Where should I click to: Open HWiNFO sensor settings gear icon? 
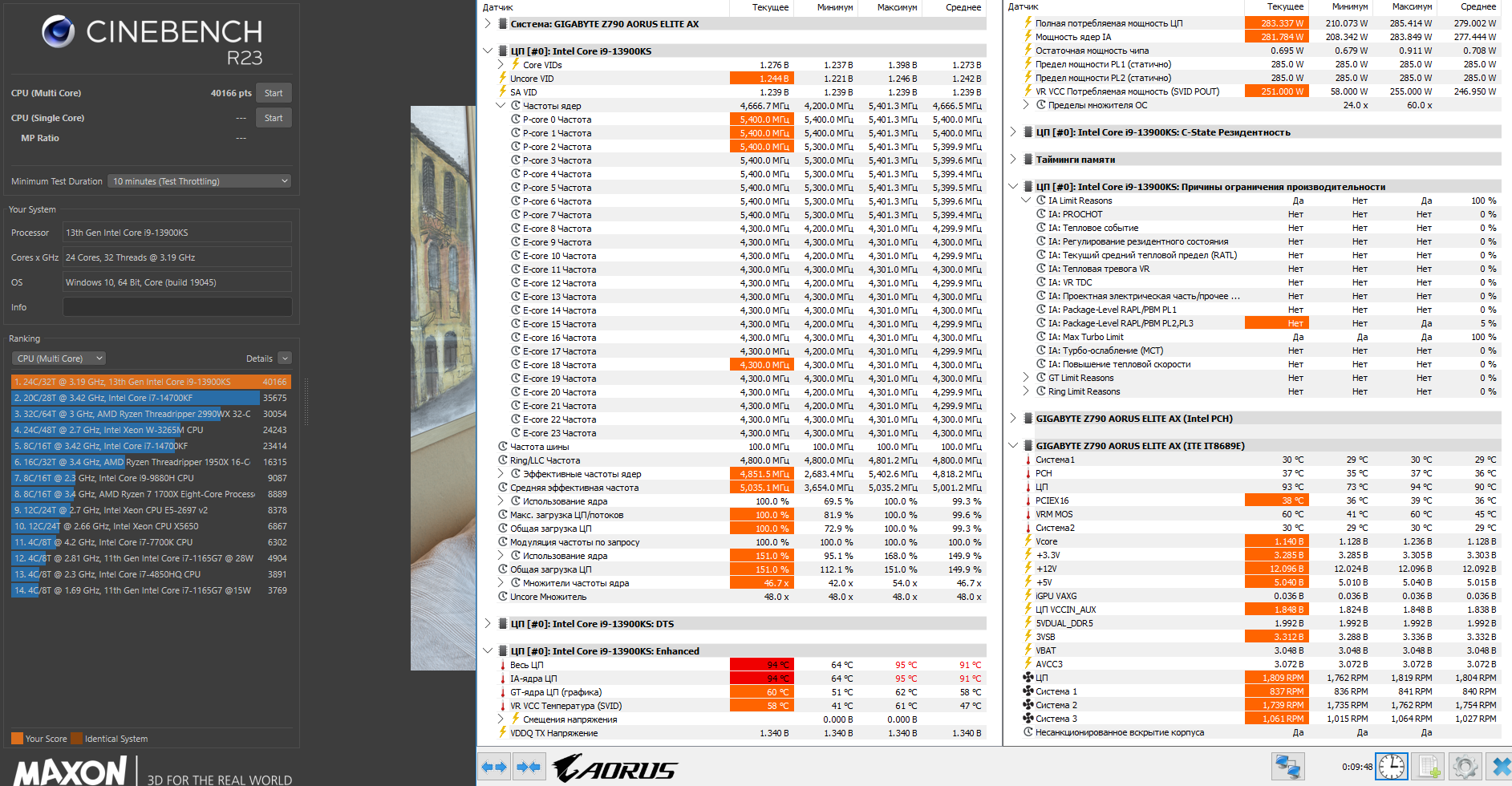tap(1465, 767)
